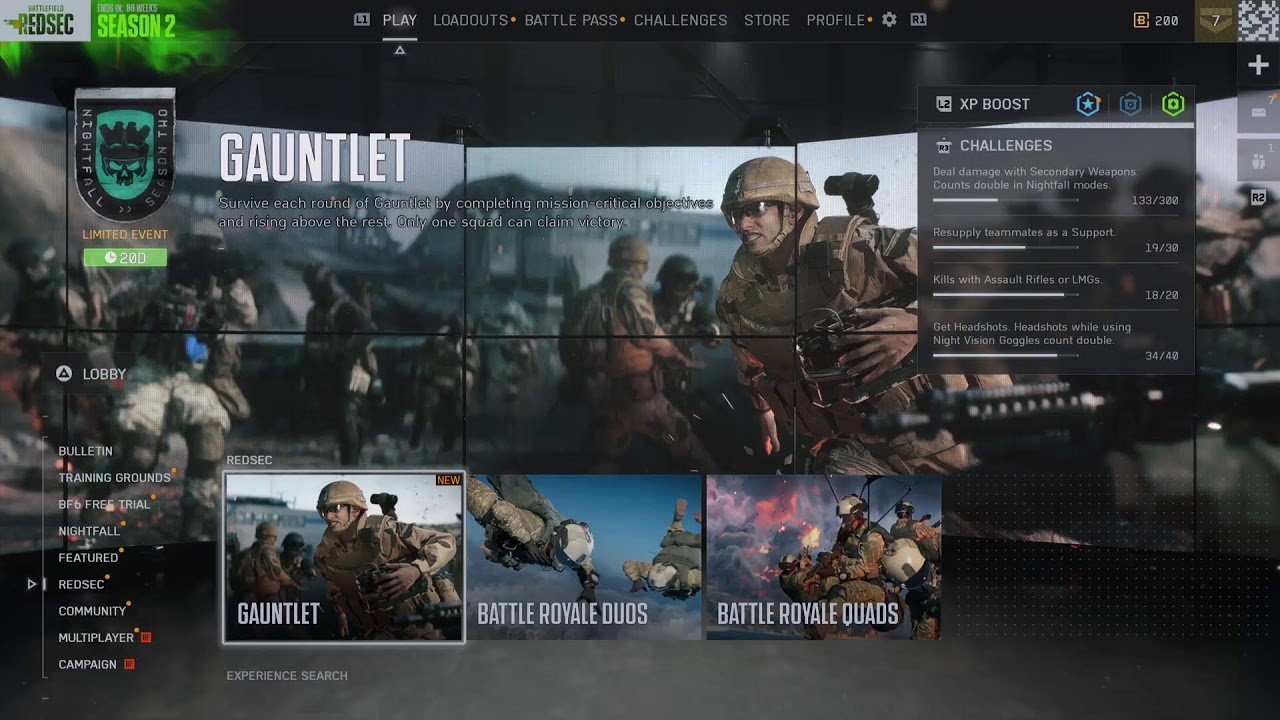Viewport: 1280px width, 720px height.
Task: Open the XP BOOST panel
Action: tap(1056, 104)
